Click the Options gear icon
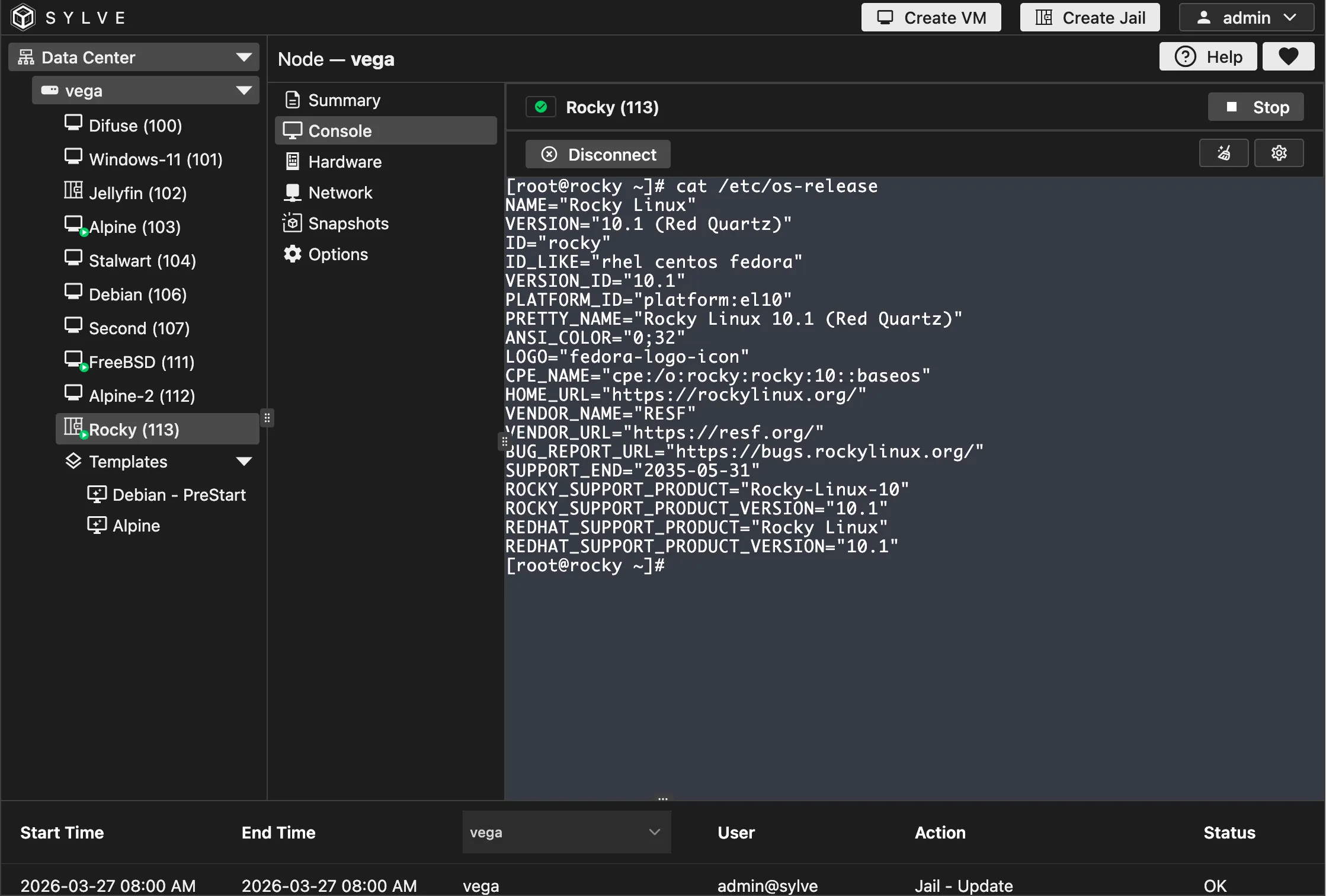The image size is (1326, 896). pyautogui.click(x=293, y=254)
